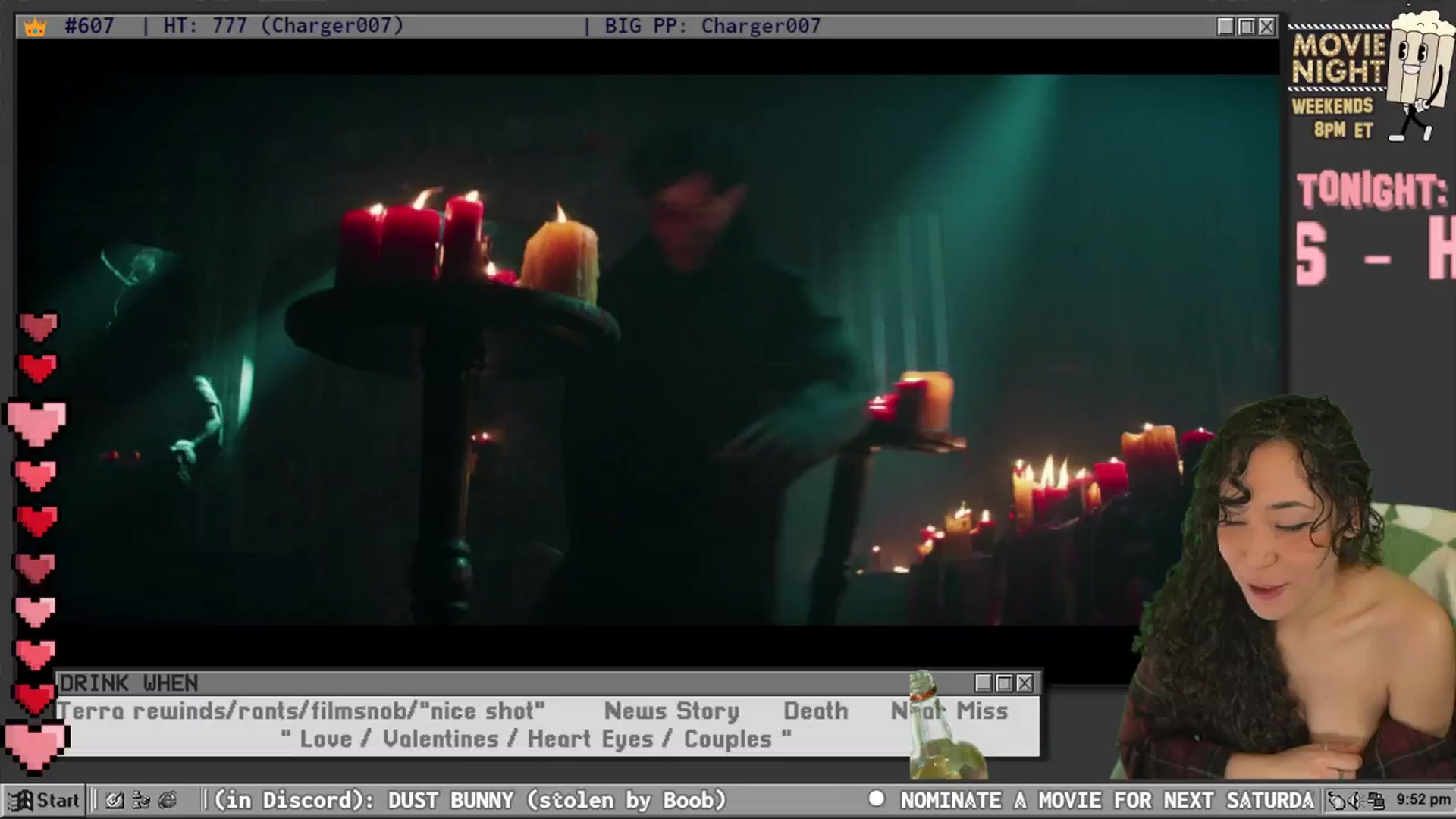
Task: Click the network tree quick launch icon
Action: click(141, 800)
